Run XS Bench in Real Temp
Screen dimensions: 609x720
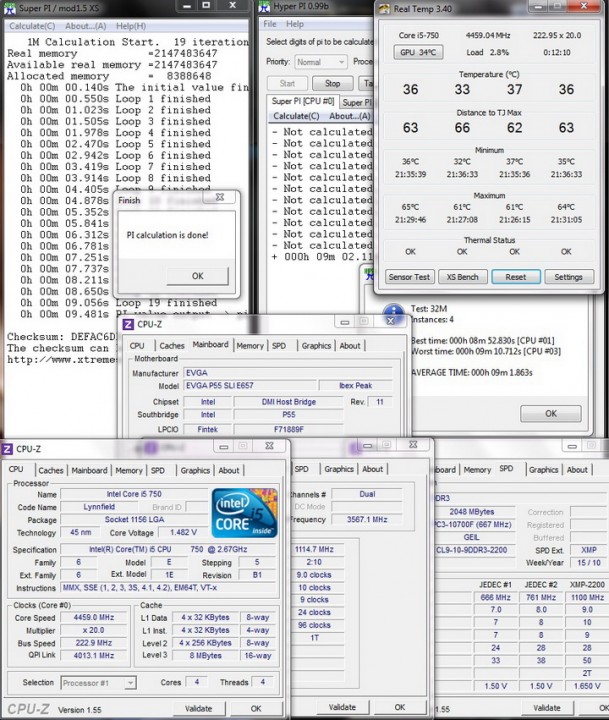point(462,277)
